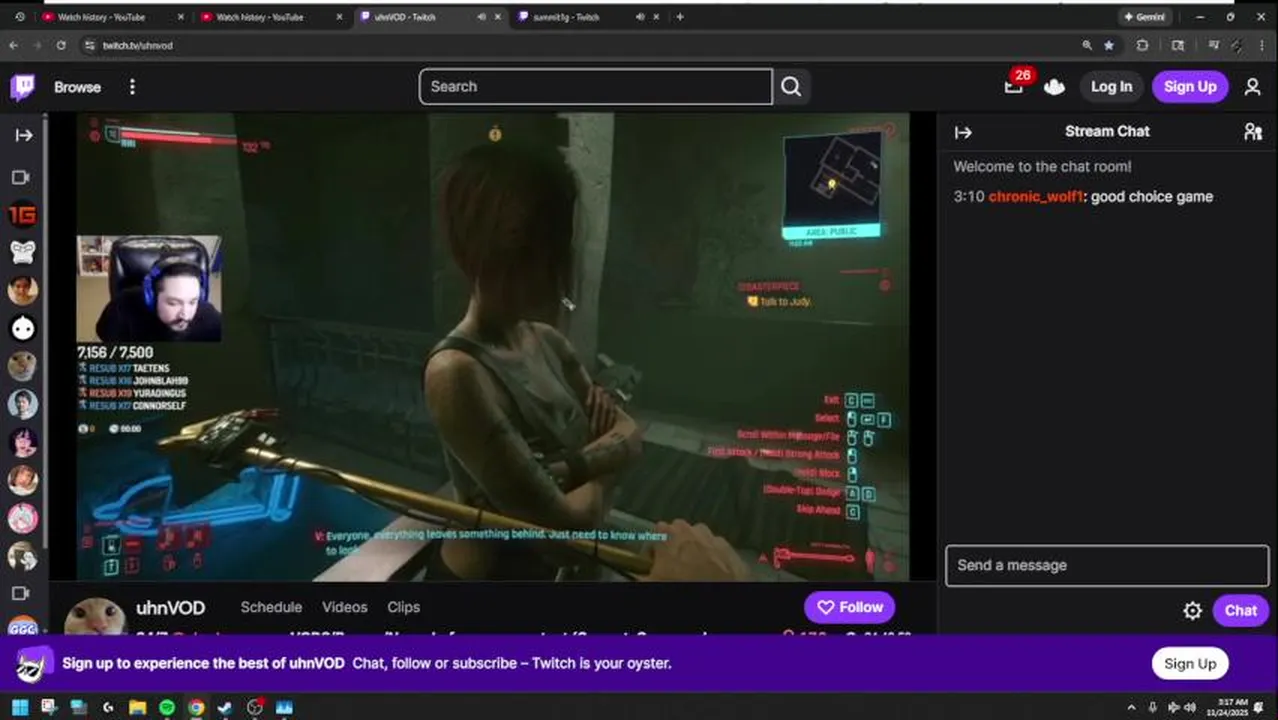Viewport: 1278px width, 720px height.
Task: Open the Videos tab
Action: point(345,607)
